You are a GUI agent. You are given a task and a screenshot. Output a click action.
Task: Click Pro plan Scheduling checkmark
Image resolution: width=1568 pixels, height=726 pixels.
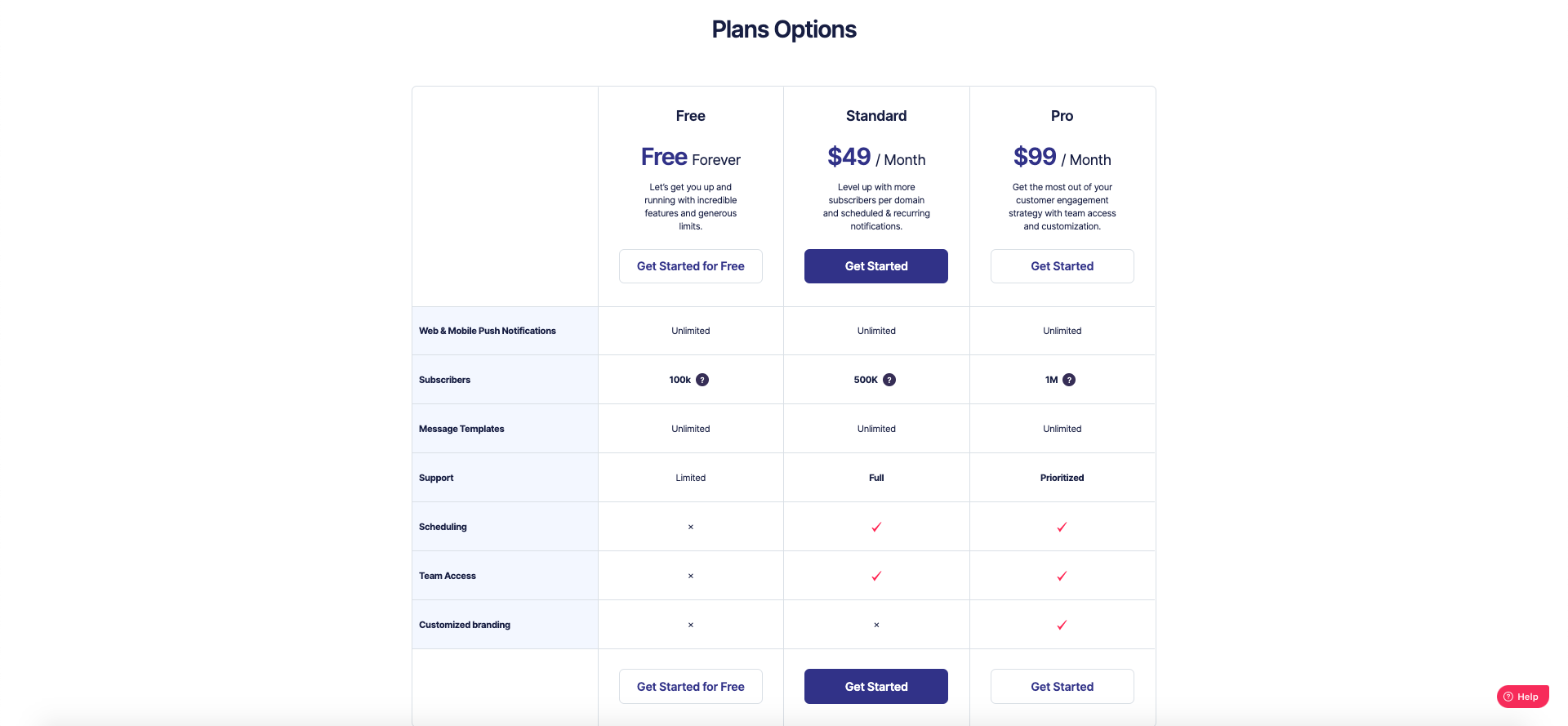pos(1062,527)
